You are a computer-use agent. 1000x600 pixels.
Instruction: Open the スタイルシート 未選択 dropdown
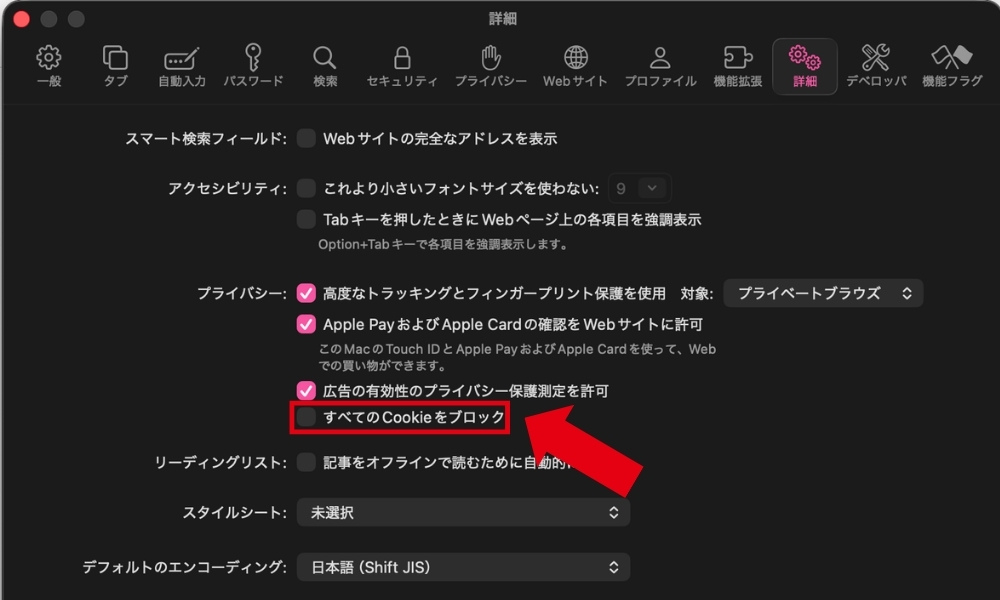point(463,512)
